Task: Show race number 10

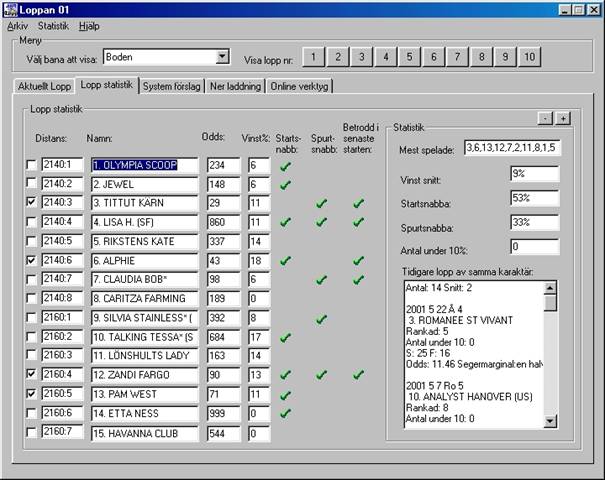Action: click(x=529, y=57)
